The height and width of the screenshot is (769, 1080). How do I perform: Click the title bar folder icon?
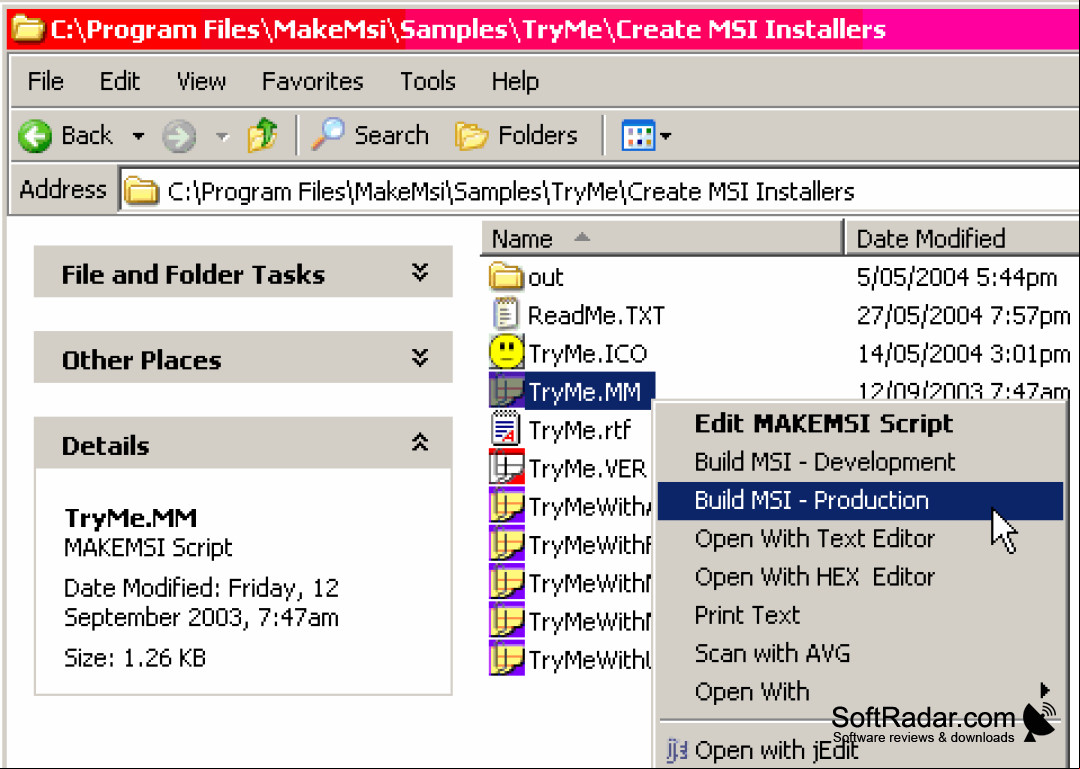[x=28, y=29]
